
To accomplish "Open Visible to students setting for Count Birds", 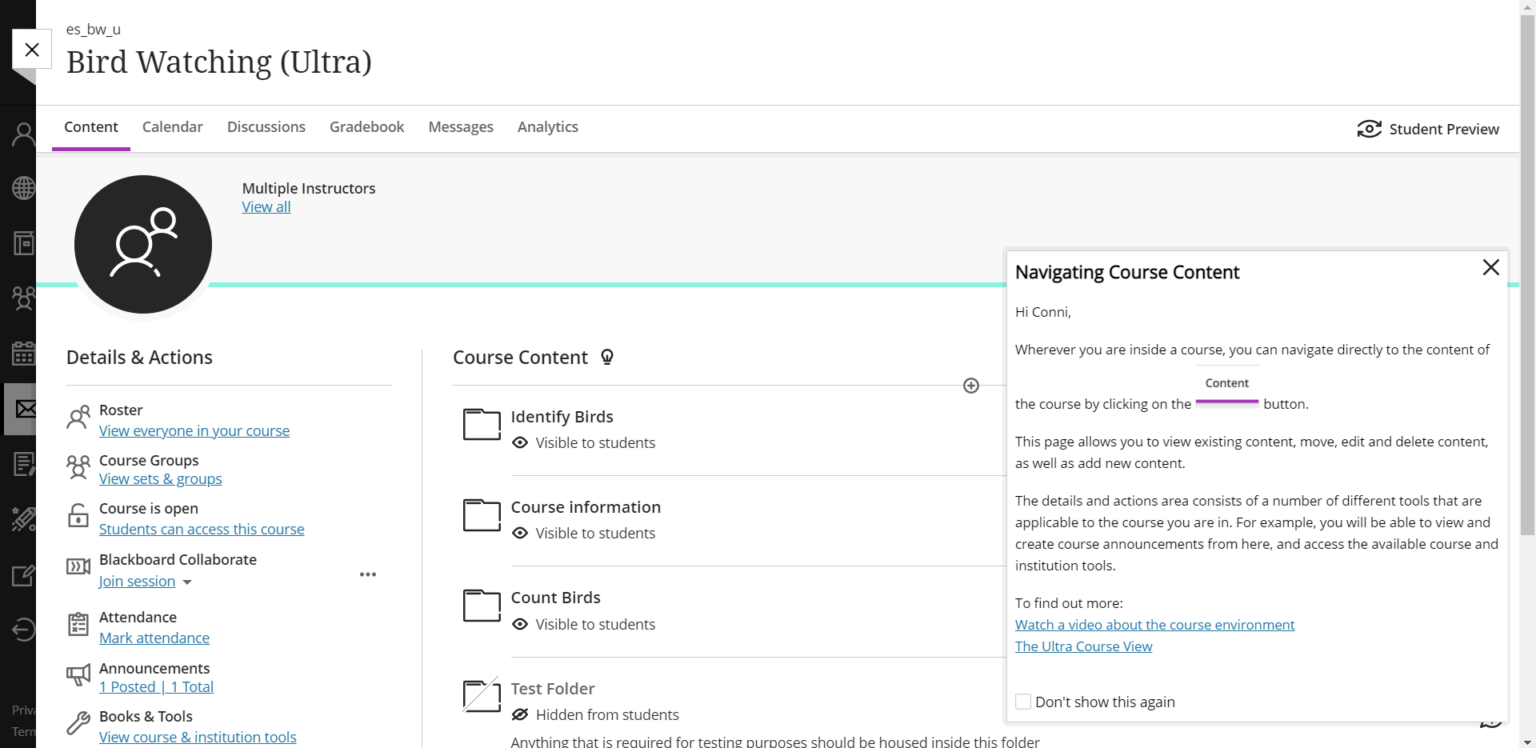I will click(595, 624).
